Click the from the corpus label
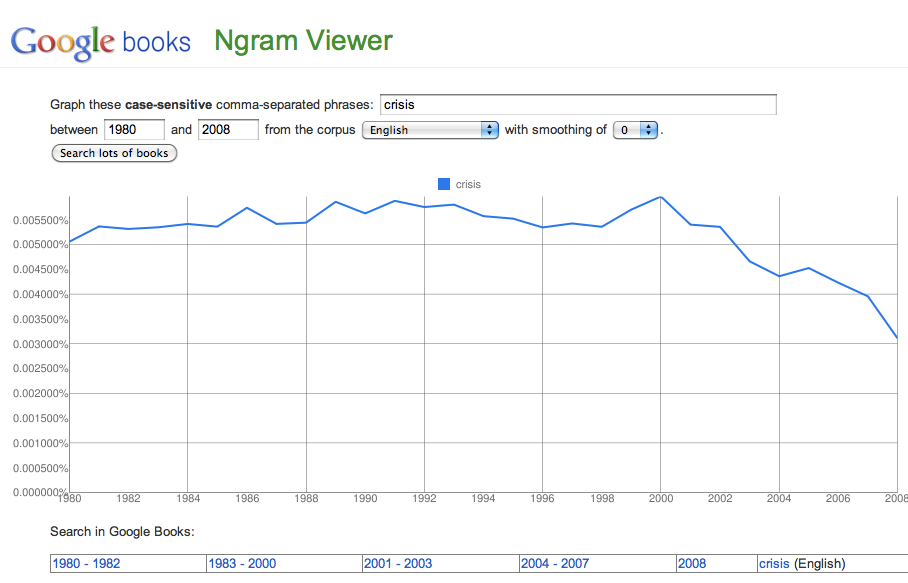Viewport: 908px width, 583px height. pos(310,130)
